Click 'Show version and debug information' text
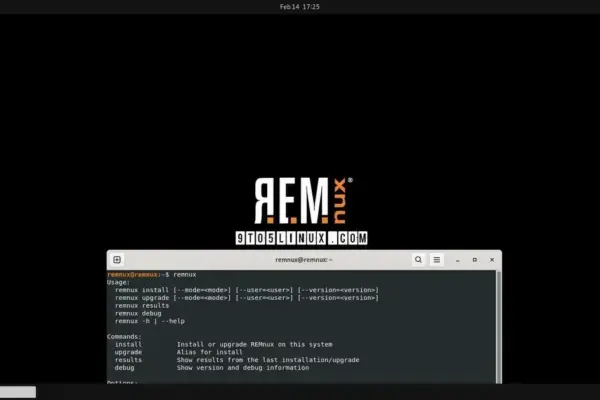This screenshot has height=400, width=600. 243,367
